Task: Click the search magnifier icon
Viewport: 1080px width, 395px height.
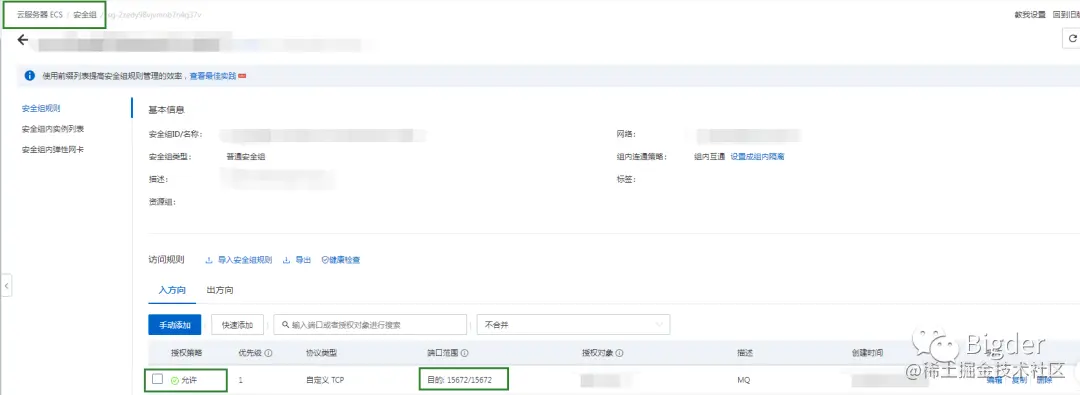Action: coord(284,325)
